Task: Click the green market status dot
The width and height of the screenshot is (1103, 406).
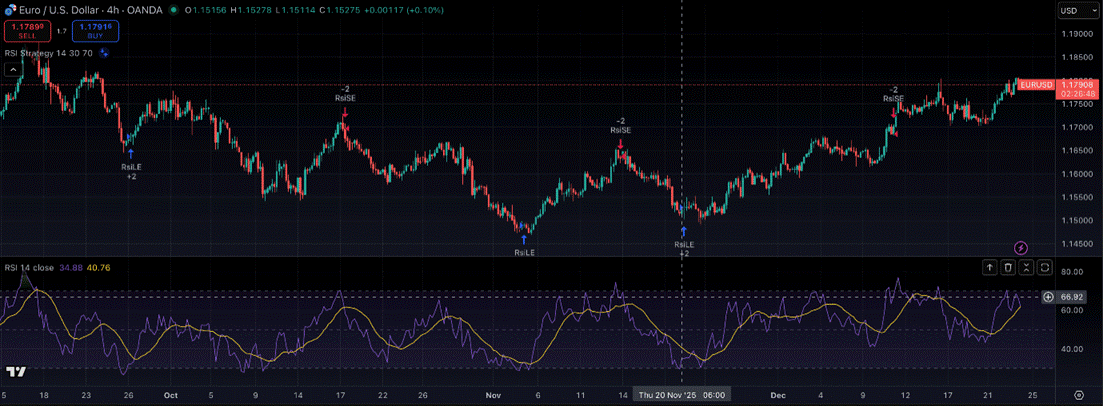Action: (174, 11)
